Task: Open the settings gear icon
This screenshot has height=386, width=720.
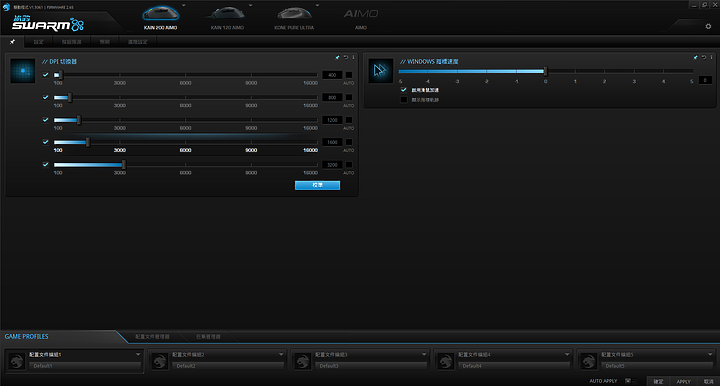Action: pos(708,27)
